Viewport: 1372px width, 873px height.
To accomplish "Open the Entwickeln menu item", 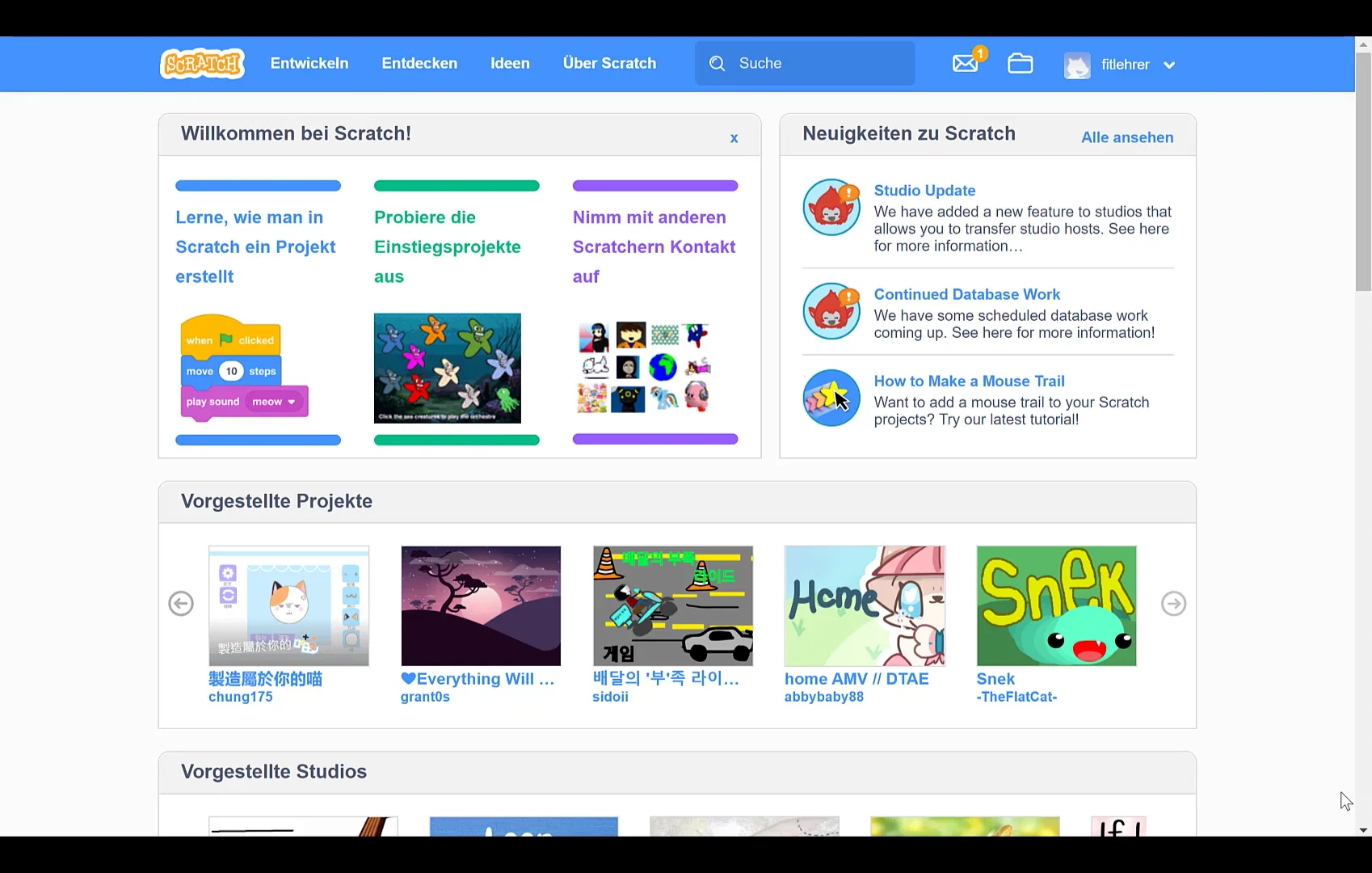I will pos(309,63).
